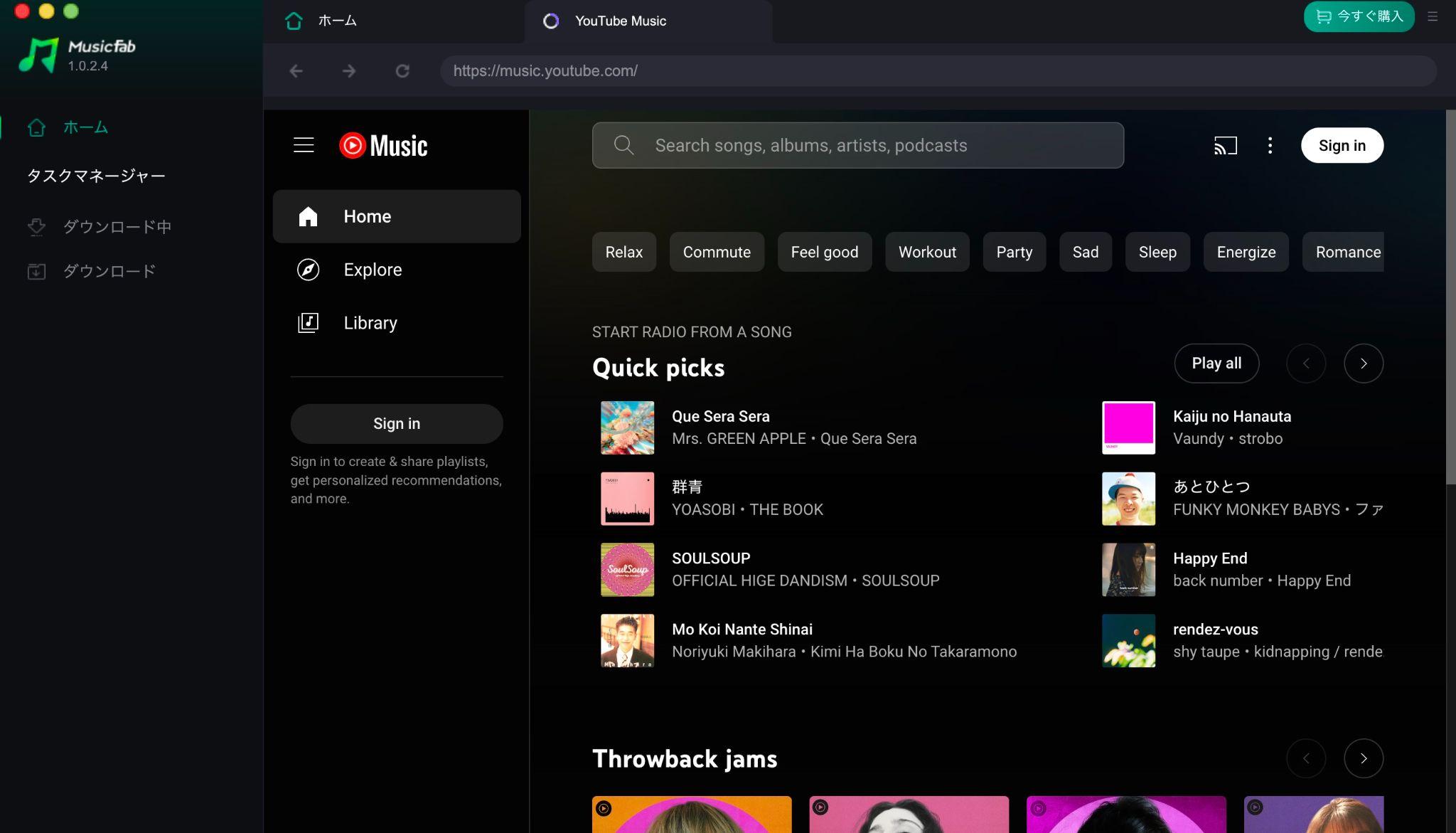This screenshot has height=833, width=1456.
Task: Click the rendez-vous cover thumbnail
Action: tap(1128, 641)
